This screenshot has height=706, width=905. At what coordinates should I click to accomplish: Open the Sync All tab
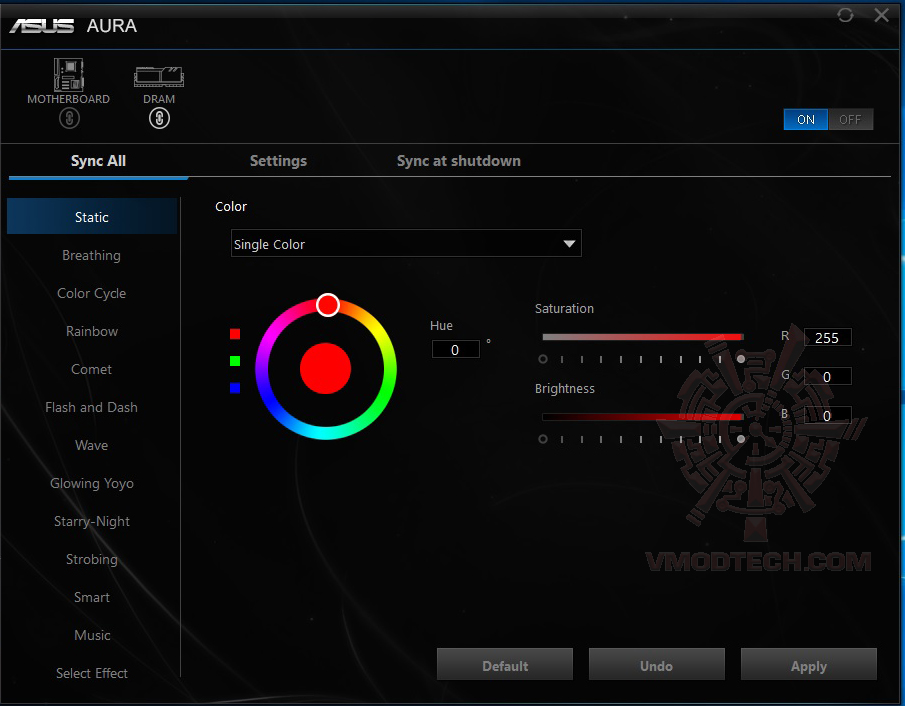tap(97, 160)
